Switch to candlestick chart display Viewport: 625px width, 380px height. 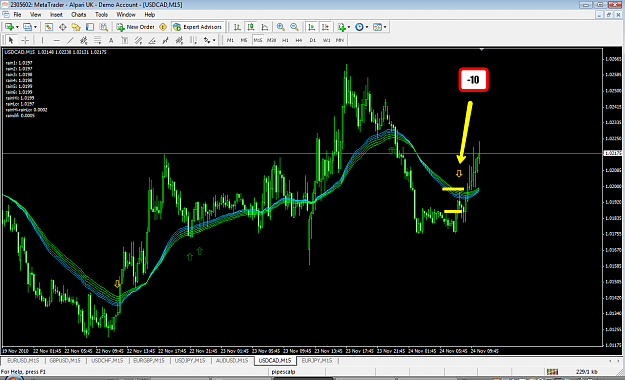[x=251, y=27]
